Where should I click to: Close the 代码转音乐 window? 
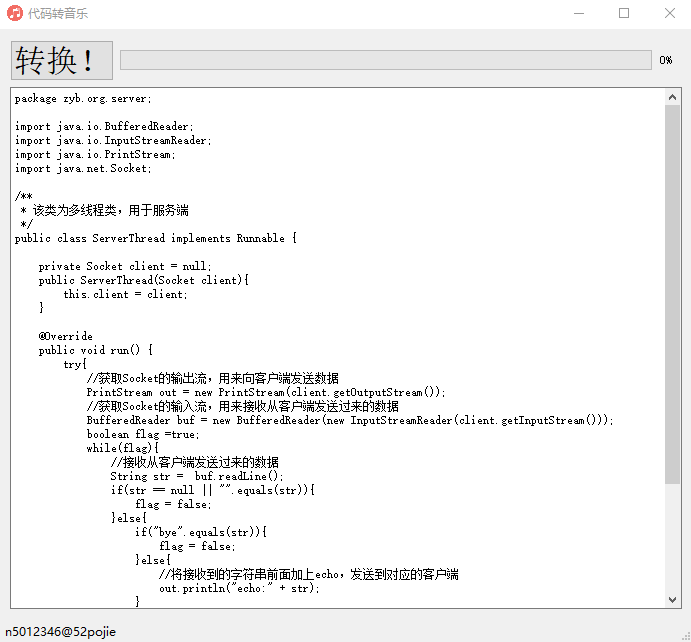(669, 14)
